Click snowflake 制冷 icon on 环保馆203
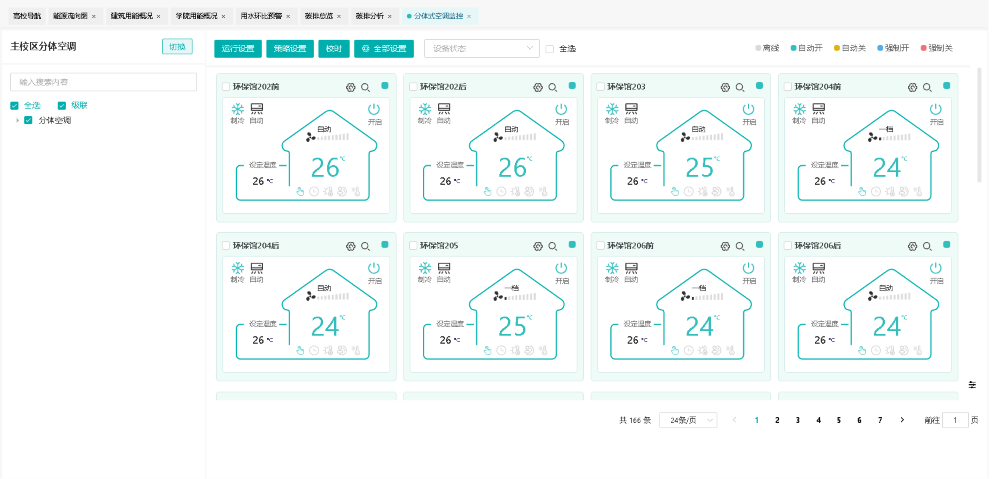This screenshot has width=1000, height=479. coord(612,109)
